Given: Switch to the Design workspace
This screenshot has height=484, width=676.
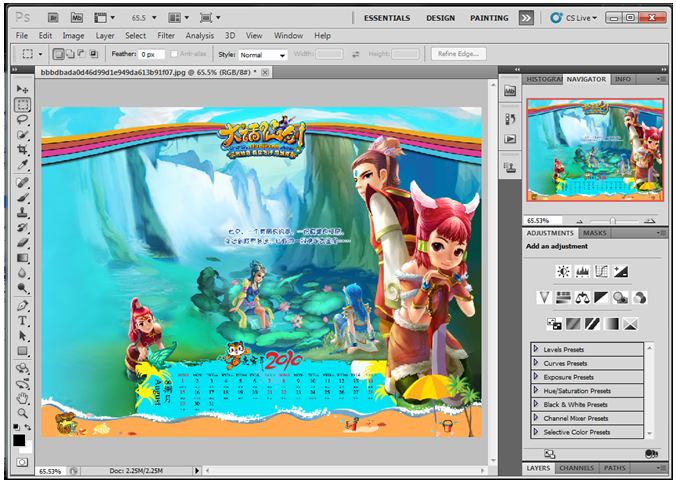Looking at the screenshot, I should 440,18.
